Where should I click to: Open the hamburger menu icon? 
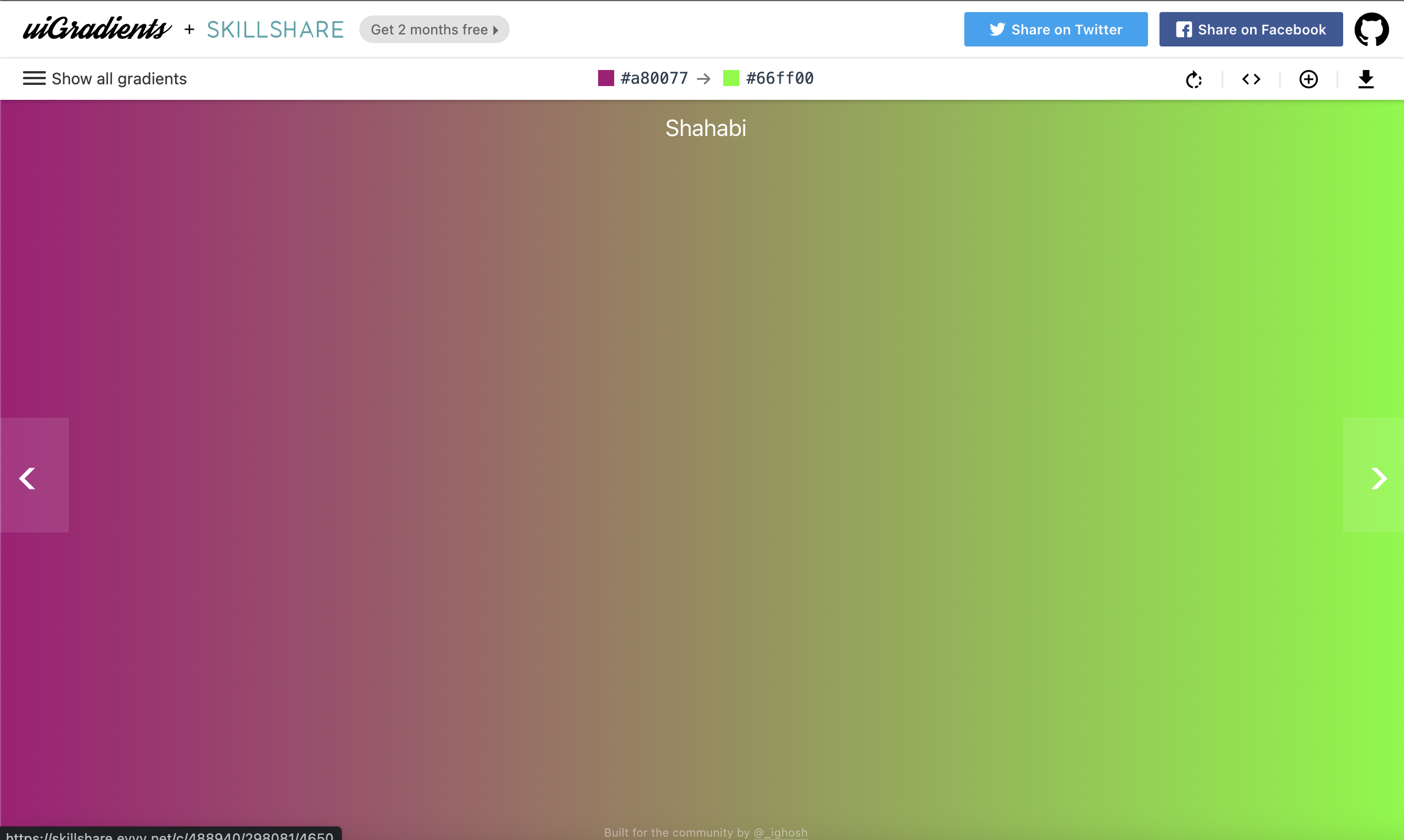(34, 78)
